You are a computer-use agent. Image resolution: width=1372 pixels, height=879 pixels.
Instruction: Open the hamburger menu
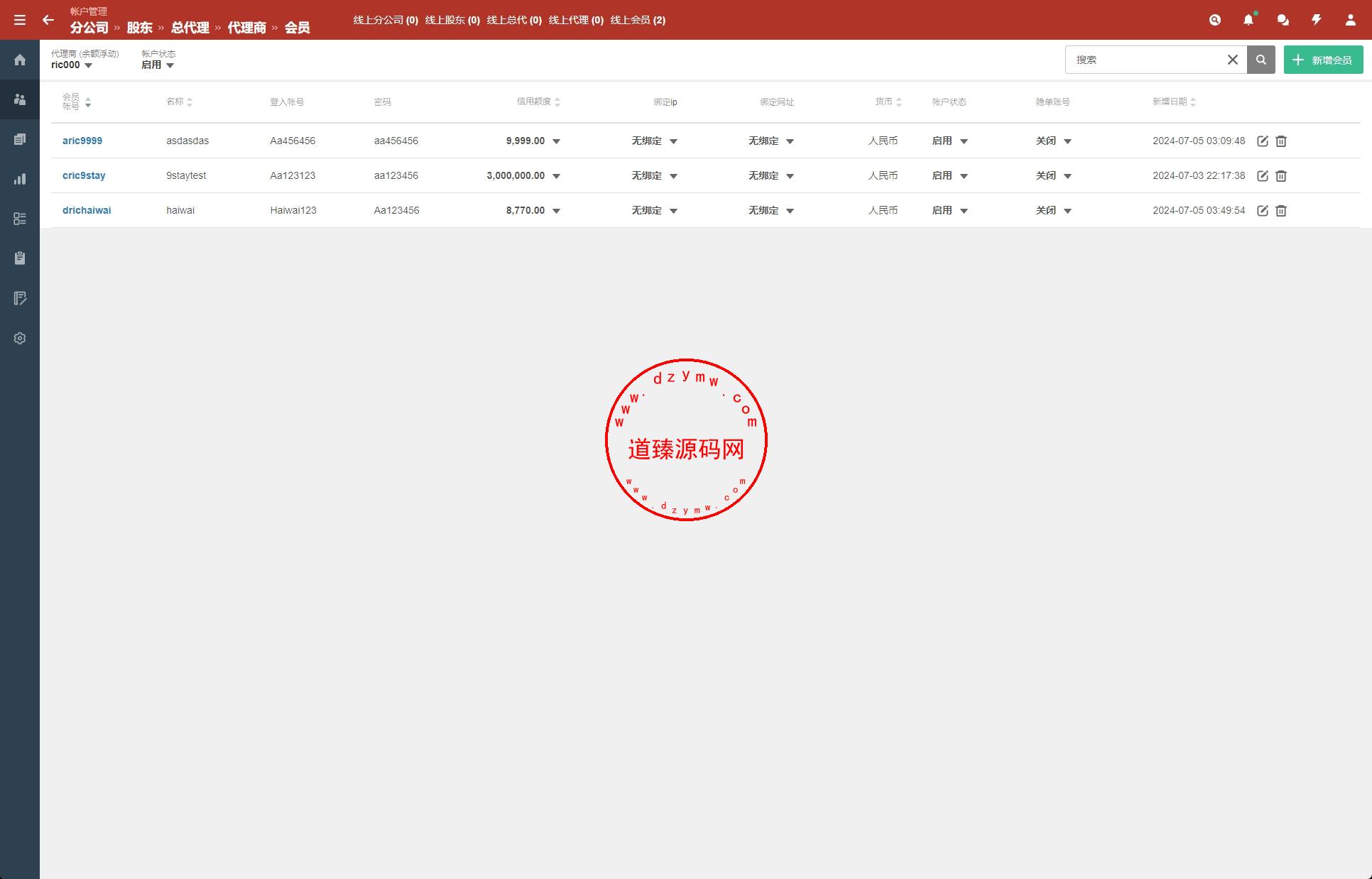coord(20,20)
